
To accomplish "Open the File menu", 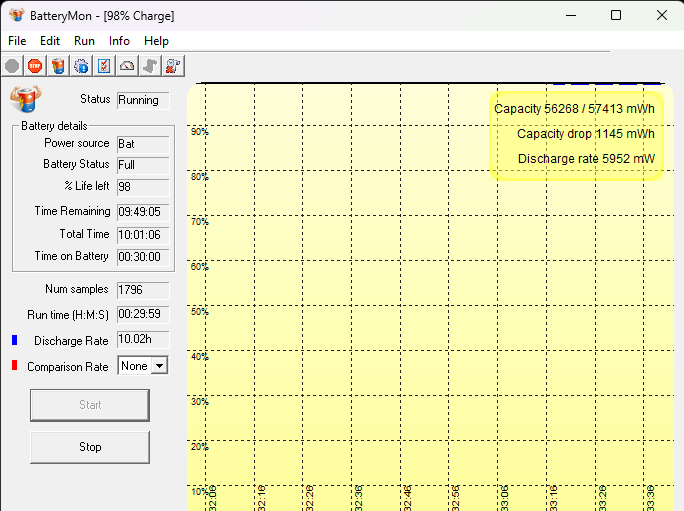I will [x=17, y=41].
